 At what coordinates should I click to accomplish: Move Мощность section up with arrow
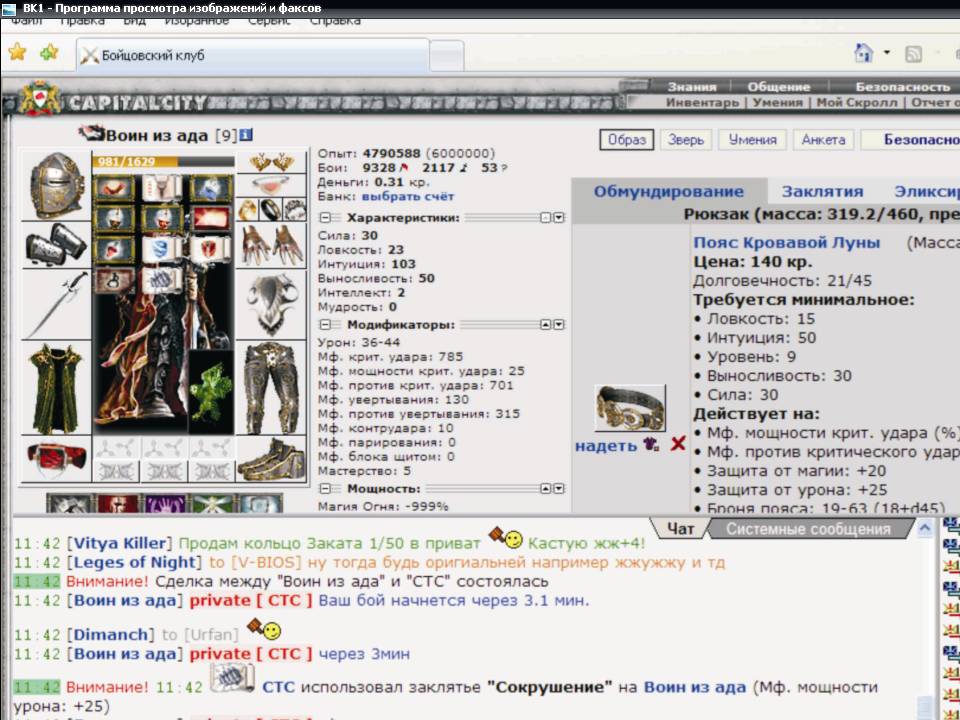[x=546, y=489]
